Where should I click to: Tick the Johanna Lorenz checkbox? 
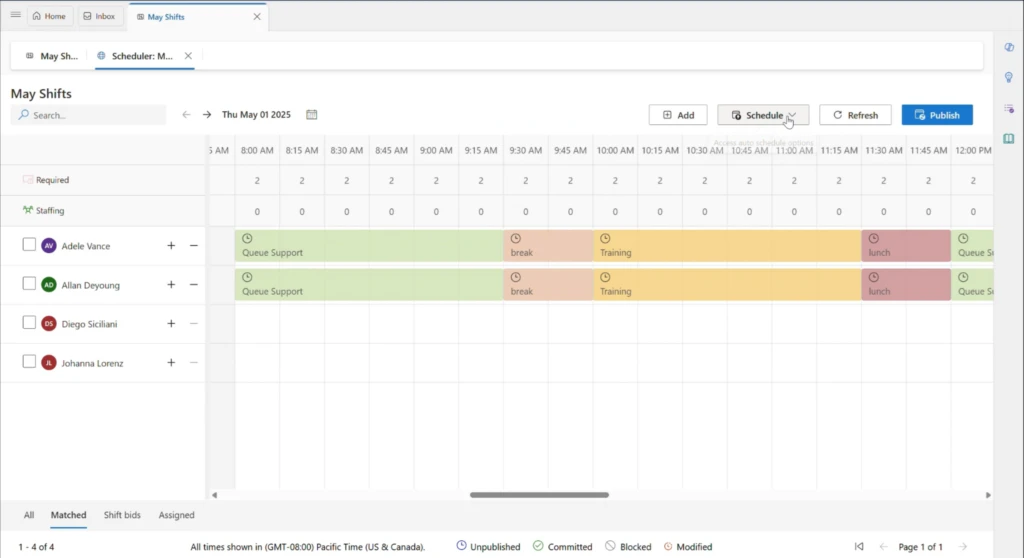29,362
